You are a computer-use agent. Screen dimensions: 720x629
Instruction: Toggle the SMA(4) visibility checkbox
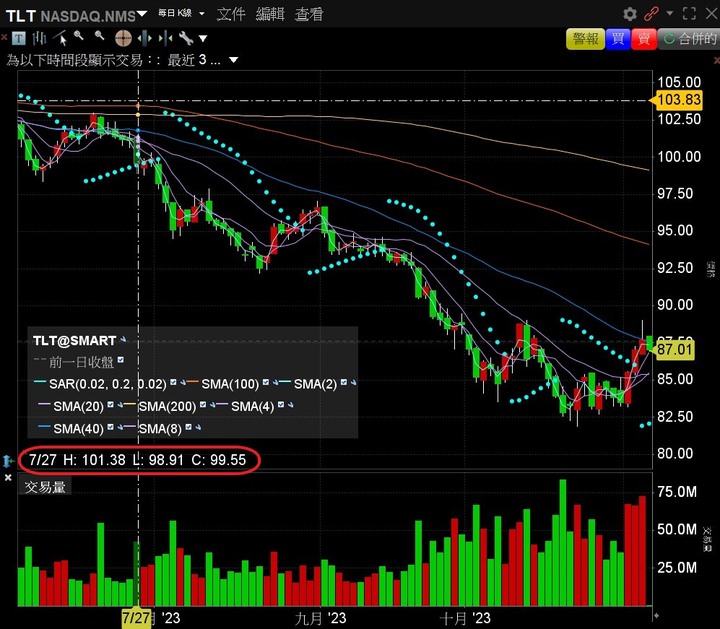281,404
